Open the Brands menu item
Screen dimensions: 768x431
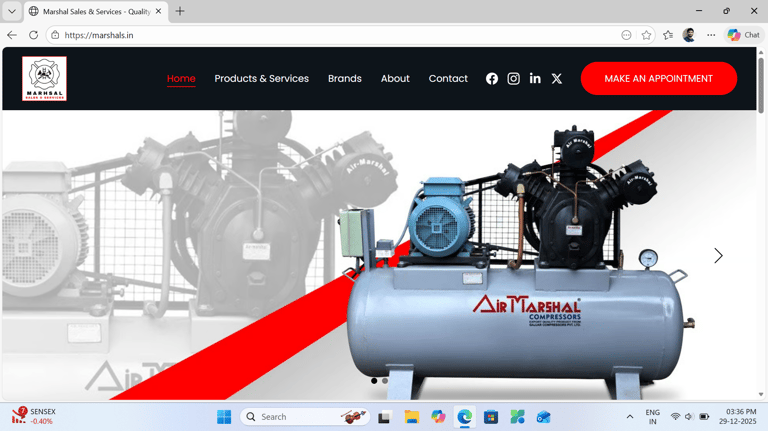coord(345,78)
